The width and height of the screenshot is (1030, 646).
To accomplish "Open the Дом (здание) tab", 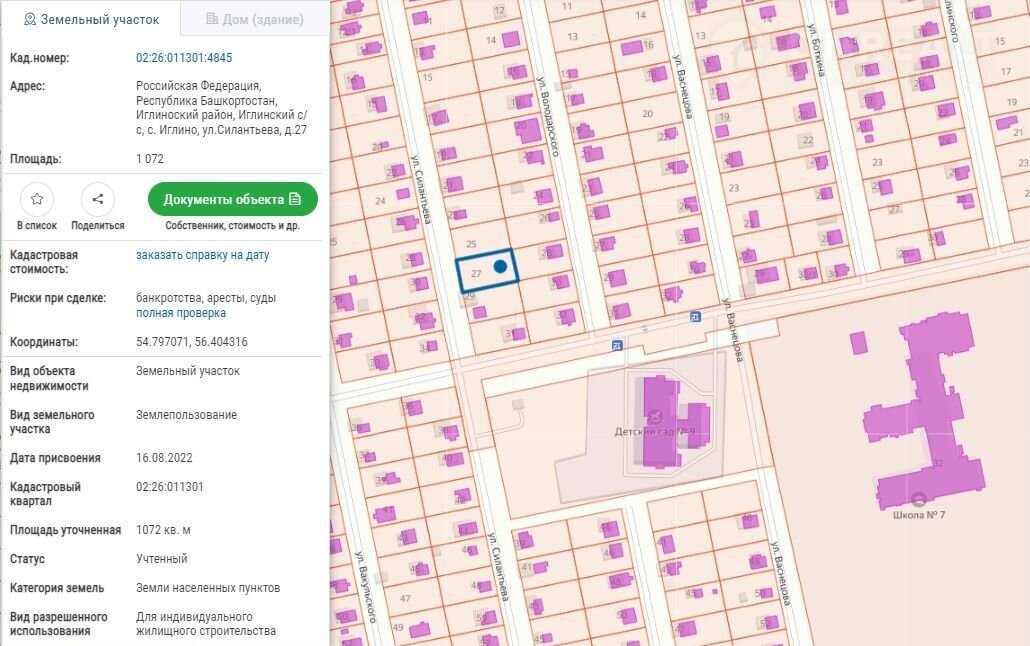I will [254, 19].
